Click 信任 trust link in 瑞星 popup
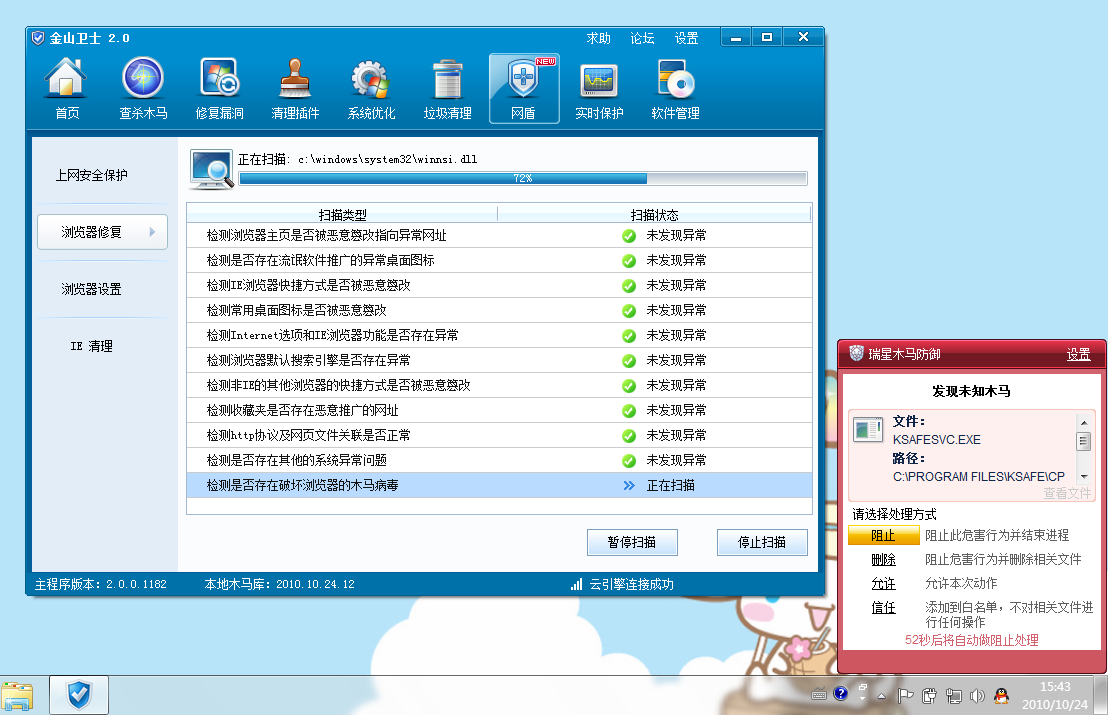1108x715 pixels. [x=883, y=608]
